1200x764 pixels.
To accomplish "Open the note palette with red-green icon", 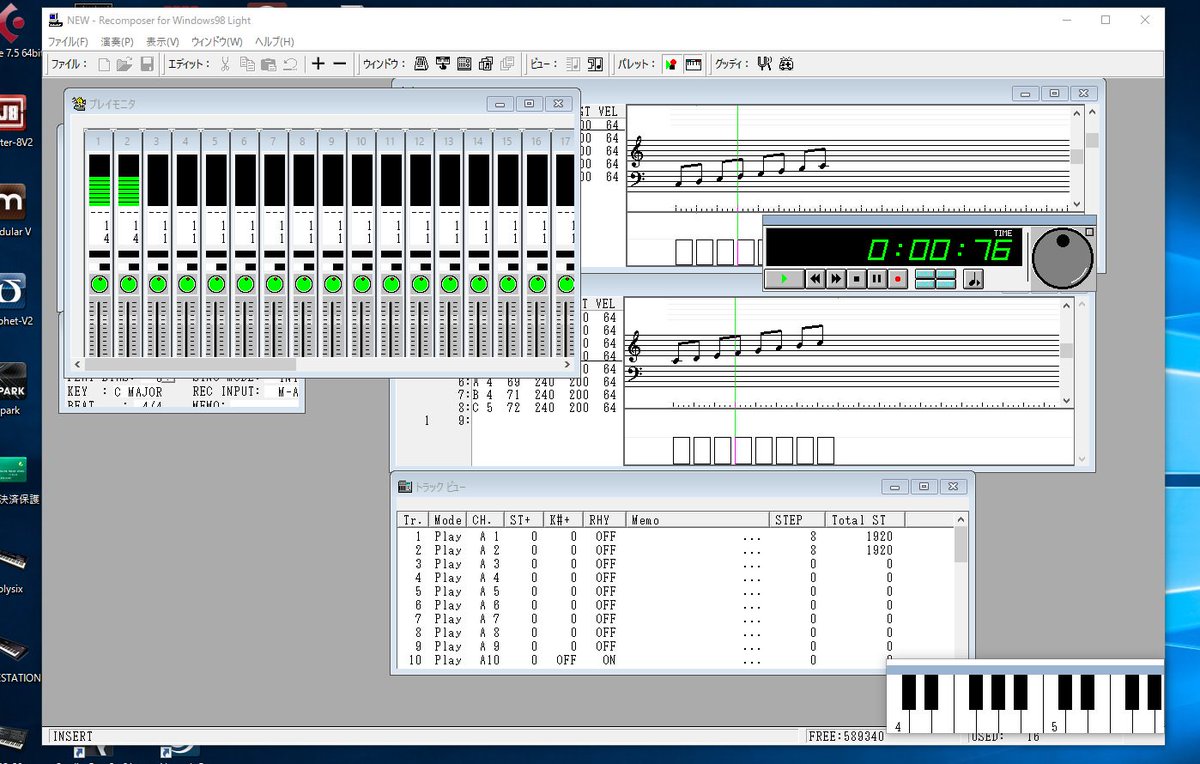I will pyautogui.click(x=671, y=64).
